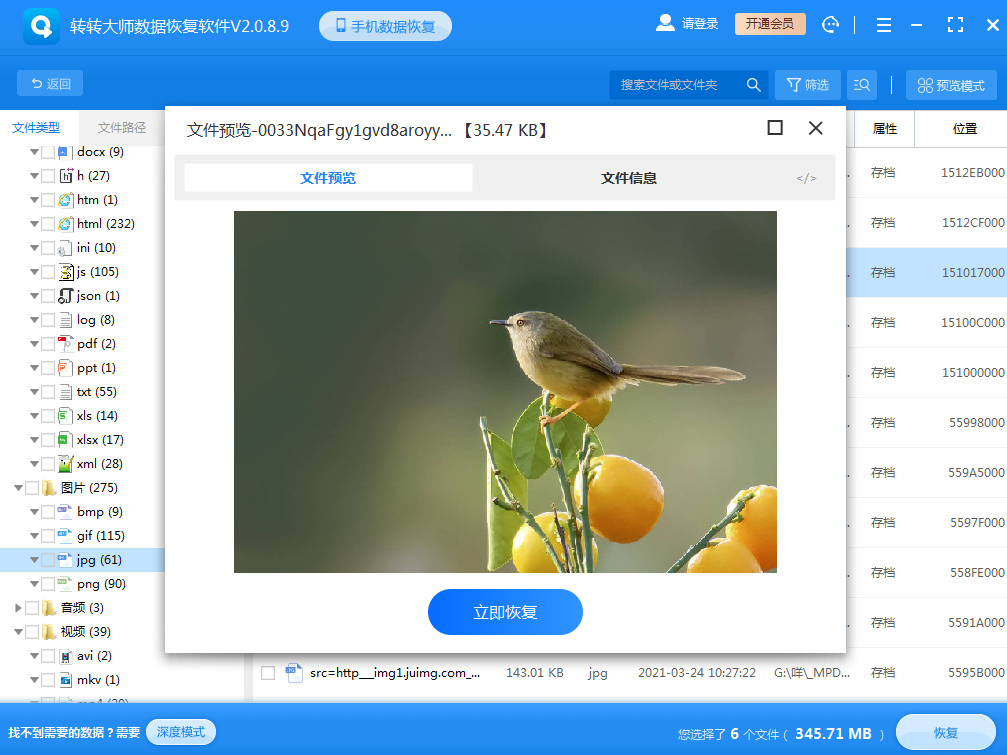The image size is (1007, 755).
Task: Click the search magnifier in the search bar
Action: 753,85
